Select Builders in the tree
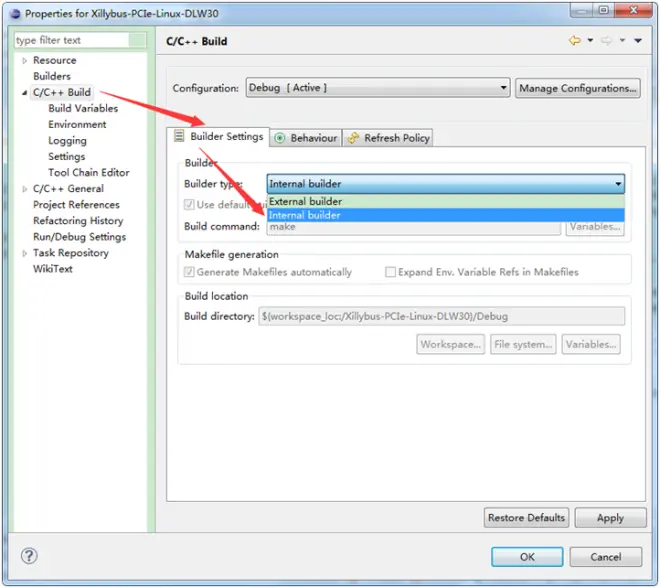 point(52,76)
